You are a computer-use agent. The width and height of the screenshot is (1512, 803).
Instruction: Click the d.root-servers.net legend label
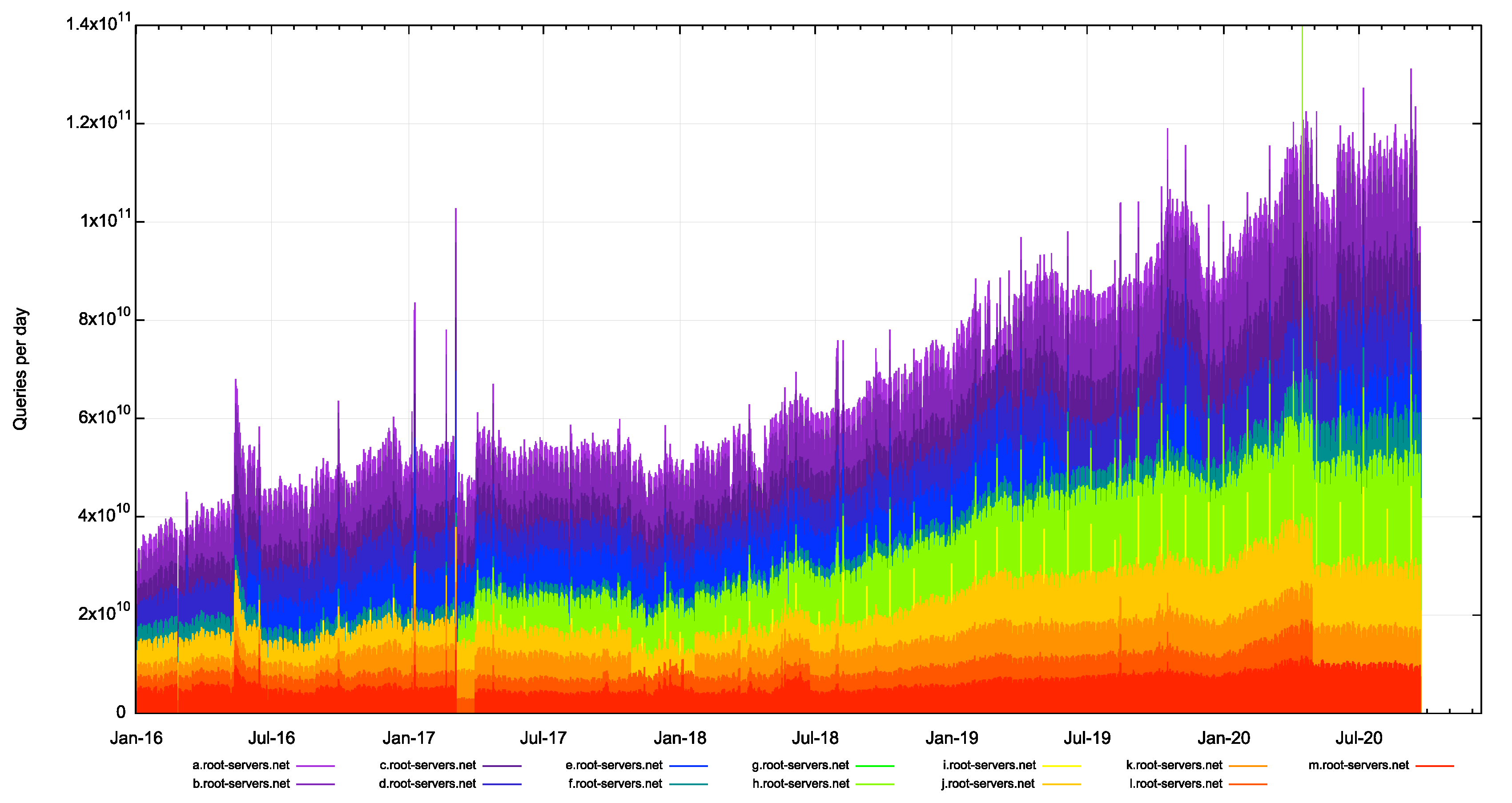pyautogui.click(x=427, y=783)
